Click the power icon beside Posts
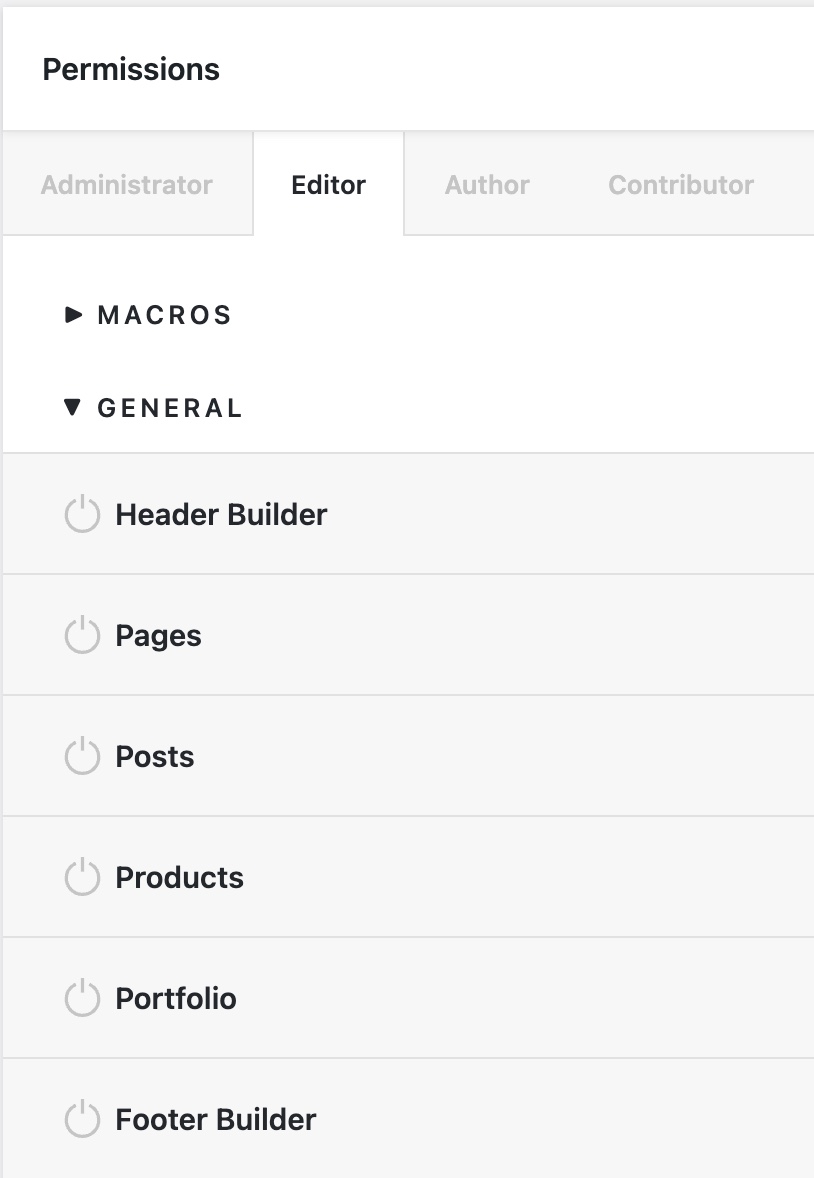This screenshot has width=814, height=1178. pos(82,756)
